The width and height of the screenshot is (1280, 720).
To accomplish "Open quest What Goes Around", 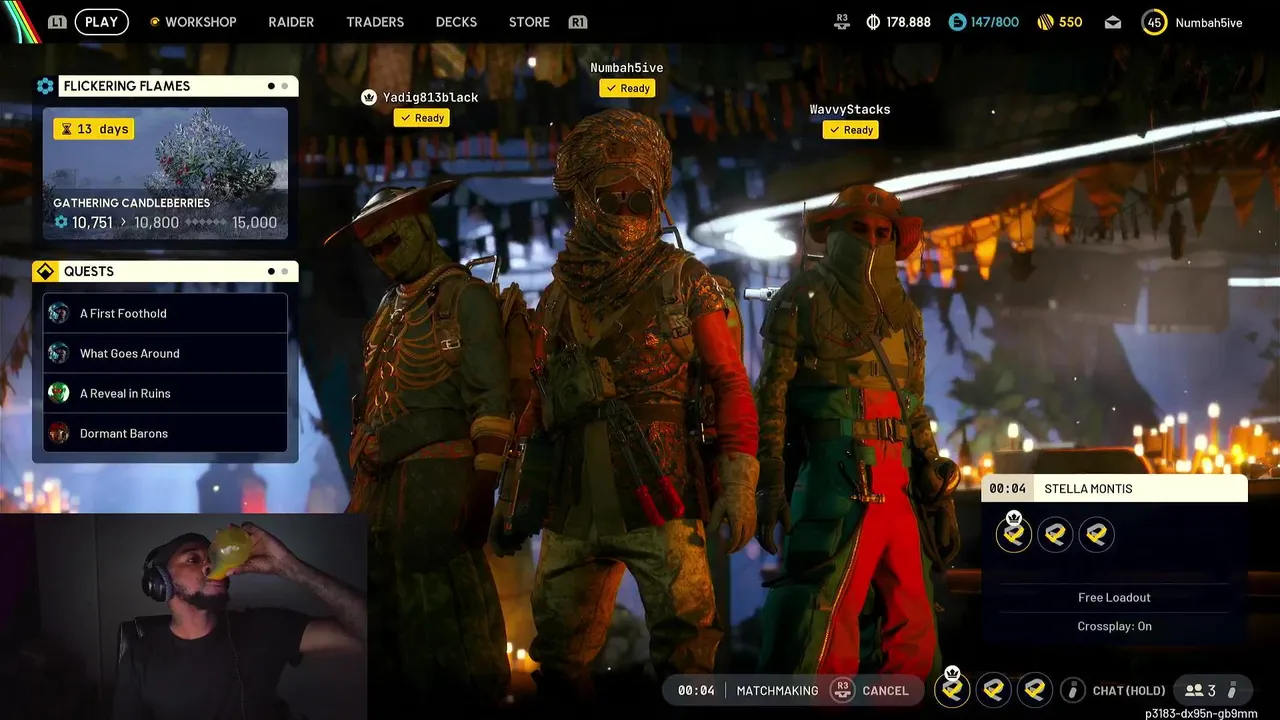I will pos(165,353).
